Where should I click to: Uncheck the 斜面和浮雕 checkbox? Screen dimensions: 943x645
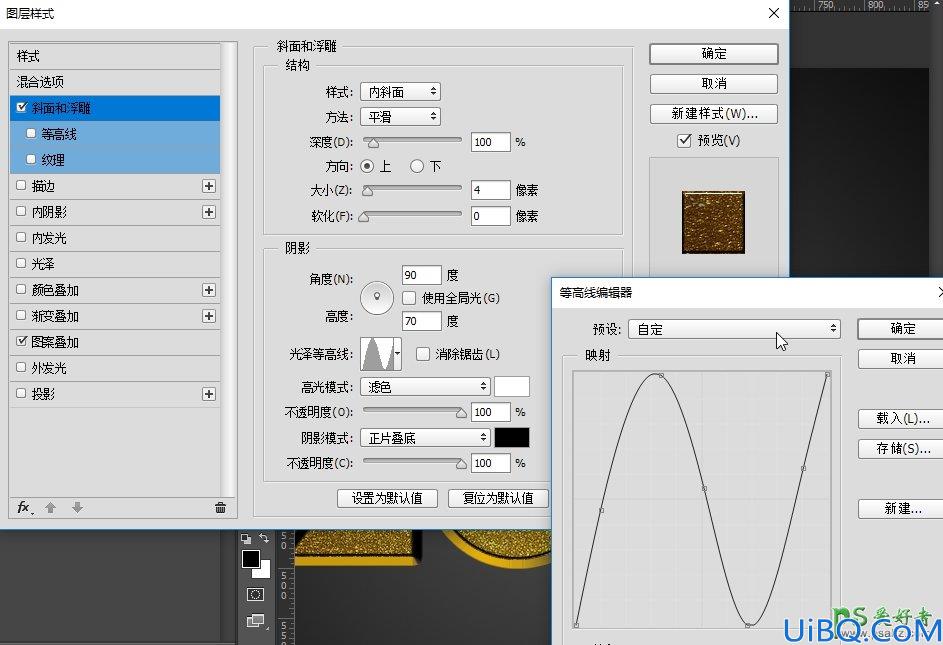pos(22,107)
